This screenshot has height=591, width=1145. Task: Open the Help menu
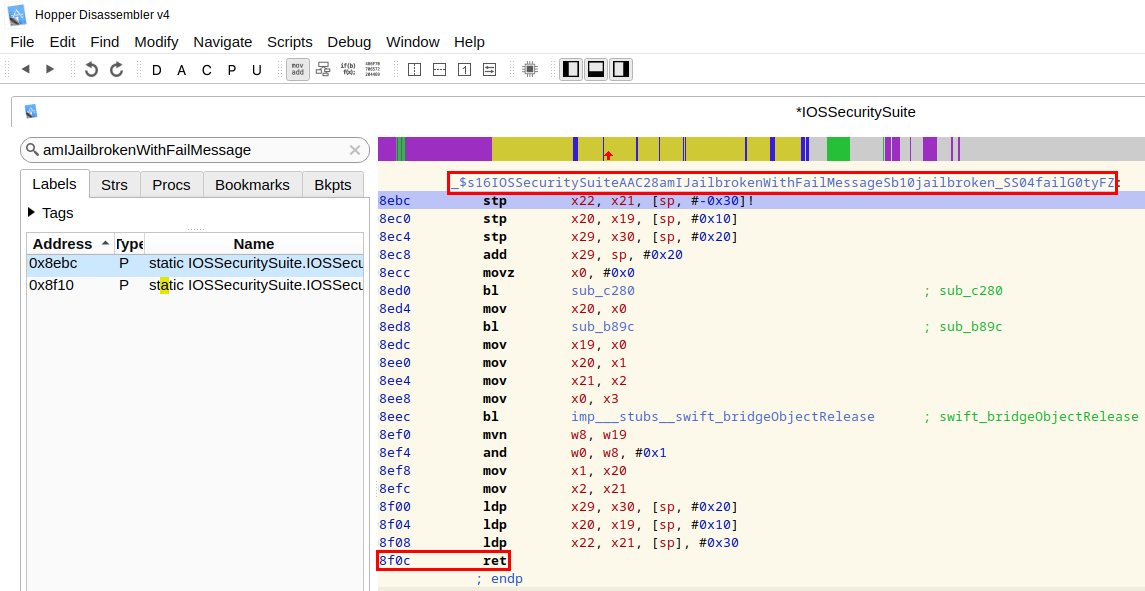(x=469, y=42)
